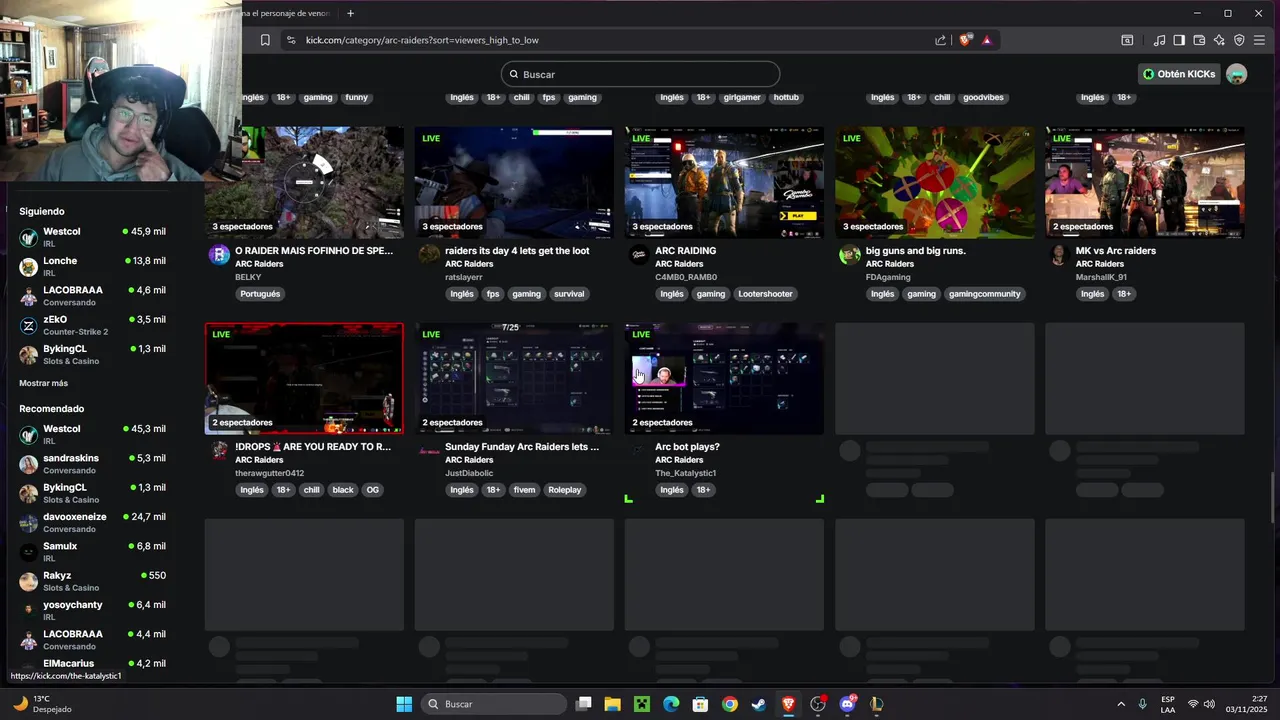Toggle the browser sidebar panel icon
This screenshot has height=720, width=1280.
(x=1179, y=40)
